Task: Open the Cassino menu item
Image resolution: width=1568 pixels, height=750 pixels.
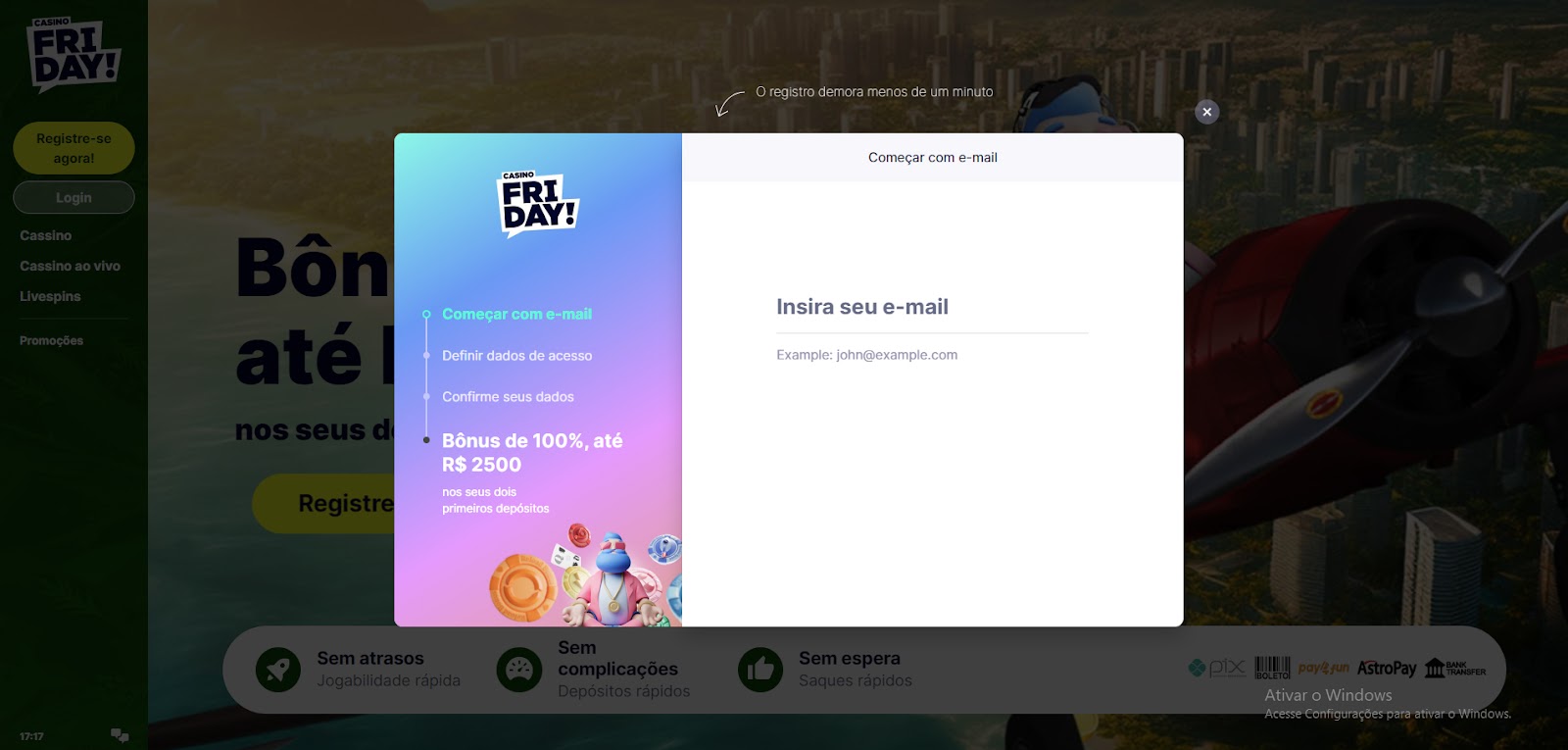Action: coord(46,235)
